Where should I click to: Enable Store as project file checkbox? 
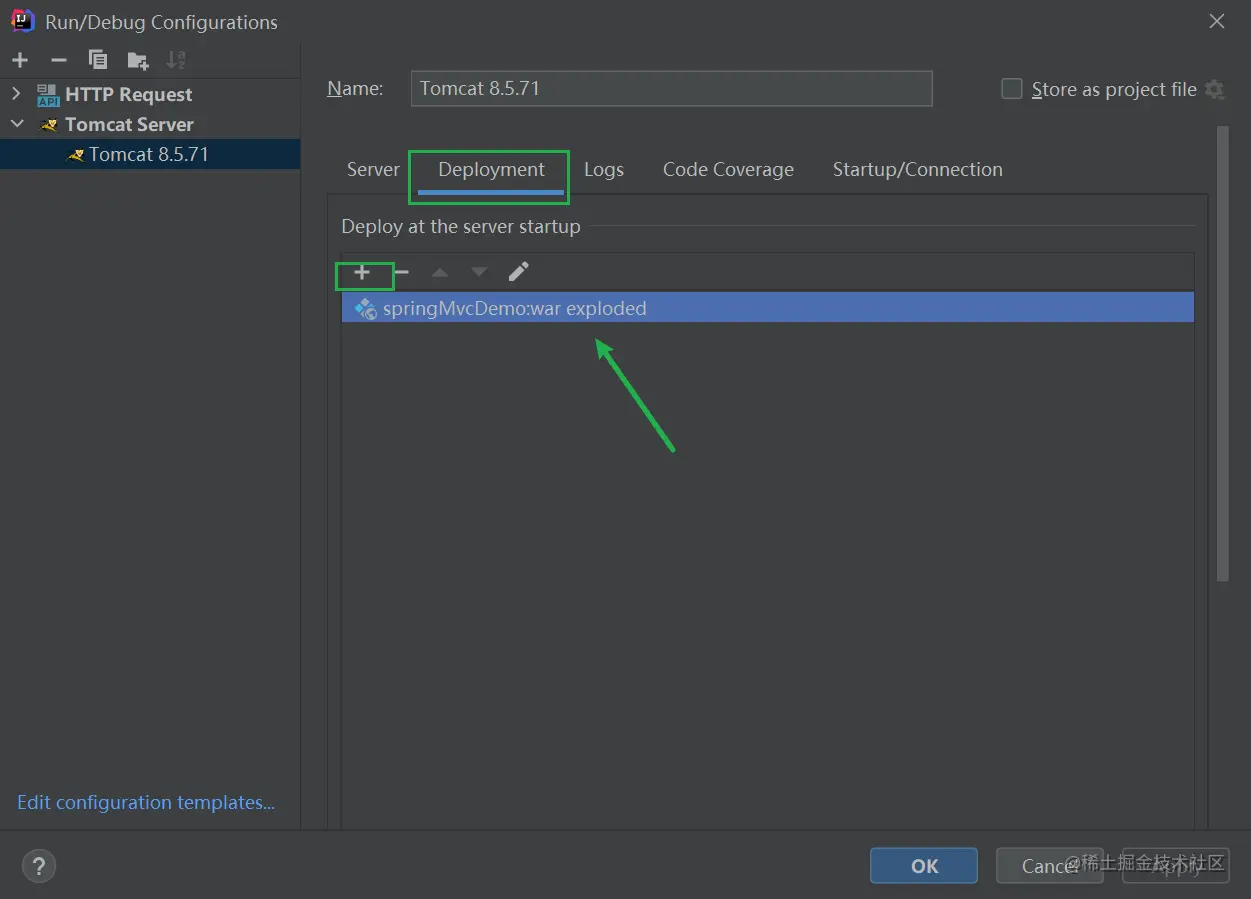pyautogui.click(x=1012, y=89)
